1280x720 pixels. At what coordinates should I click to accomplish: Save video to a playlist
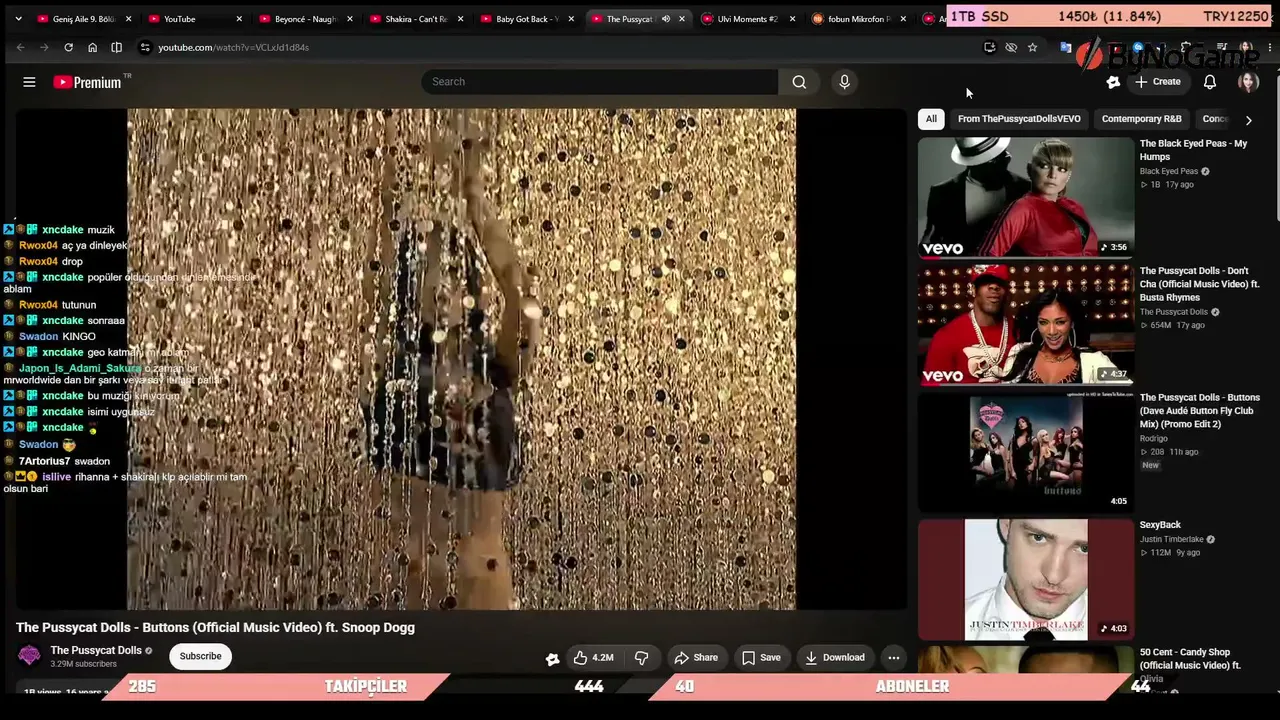tap(761, 657)
